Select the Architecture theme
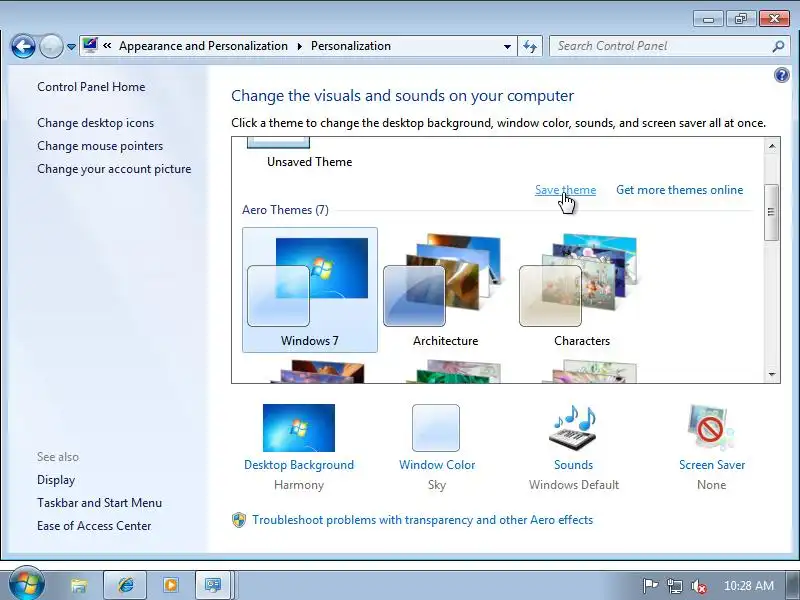The width and height of the screenshot is (800, 600). point(445,290)
